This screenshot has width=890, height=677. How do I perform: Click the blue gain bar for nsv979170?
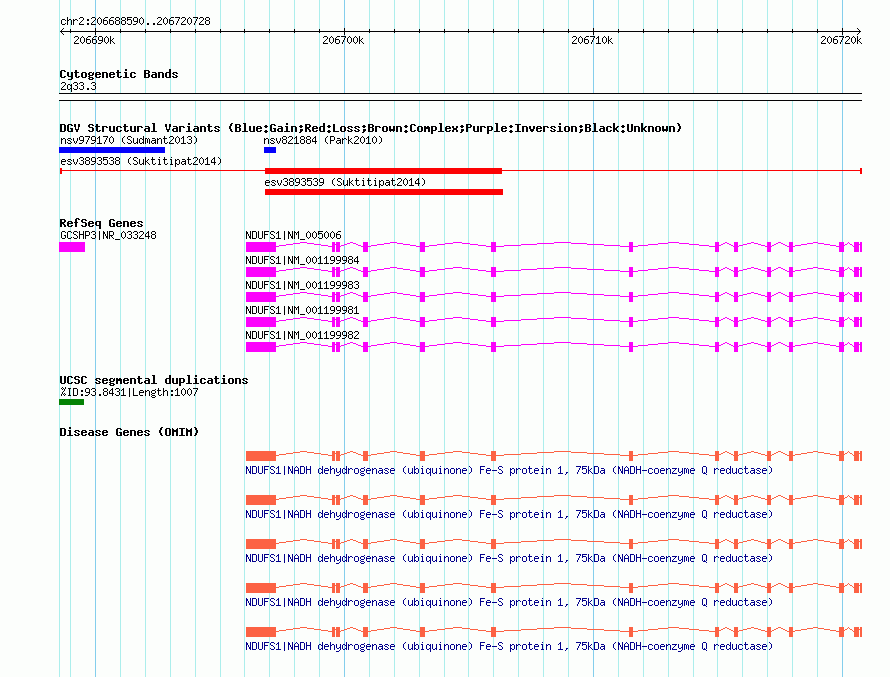(112, 150)
